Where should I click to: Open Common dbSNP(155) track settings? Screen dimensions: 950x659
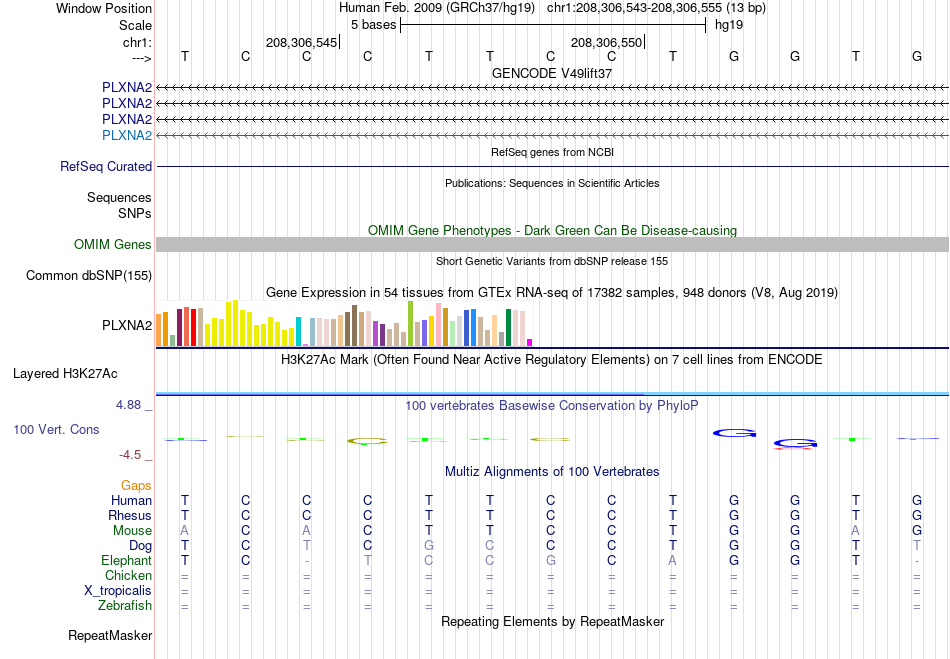coord(89,276)
